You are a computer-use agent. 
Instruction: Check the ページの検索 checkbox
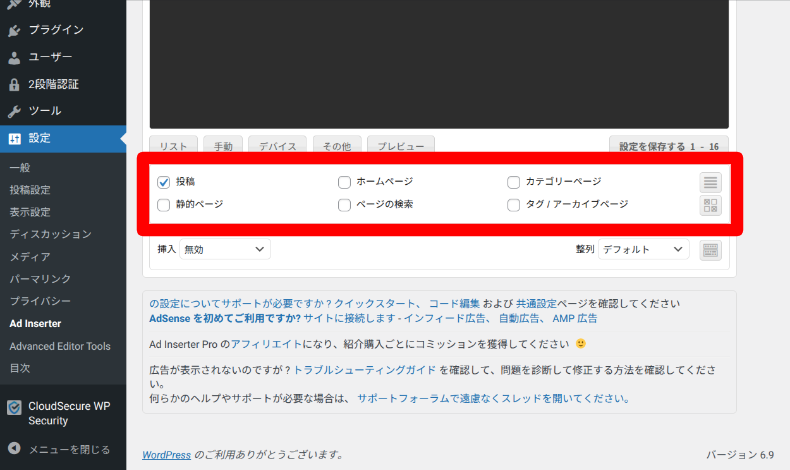click(x=344, y=205)
